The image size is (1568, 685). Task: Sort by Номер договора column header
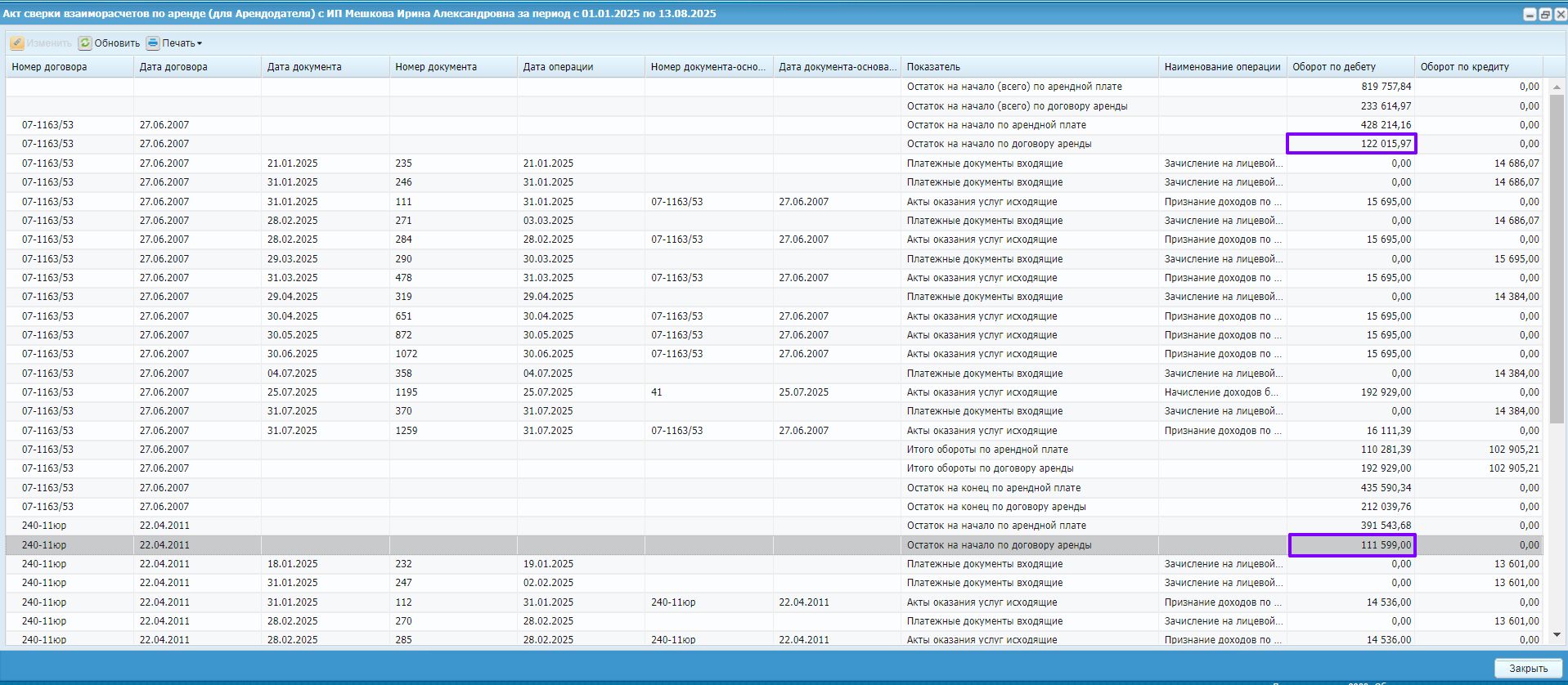pos(70,67)
